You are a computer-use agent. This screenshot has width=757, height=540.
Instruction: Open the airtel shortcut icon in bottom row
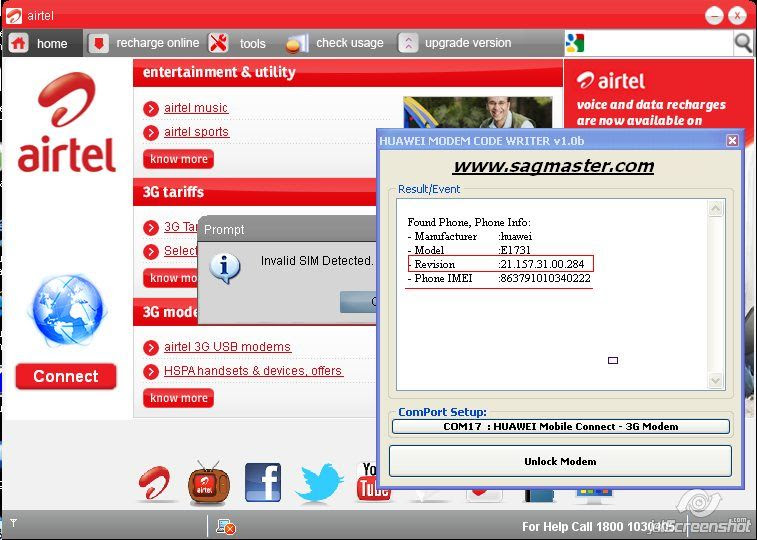tap(155, 483)
